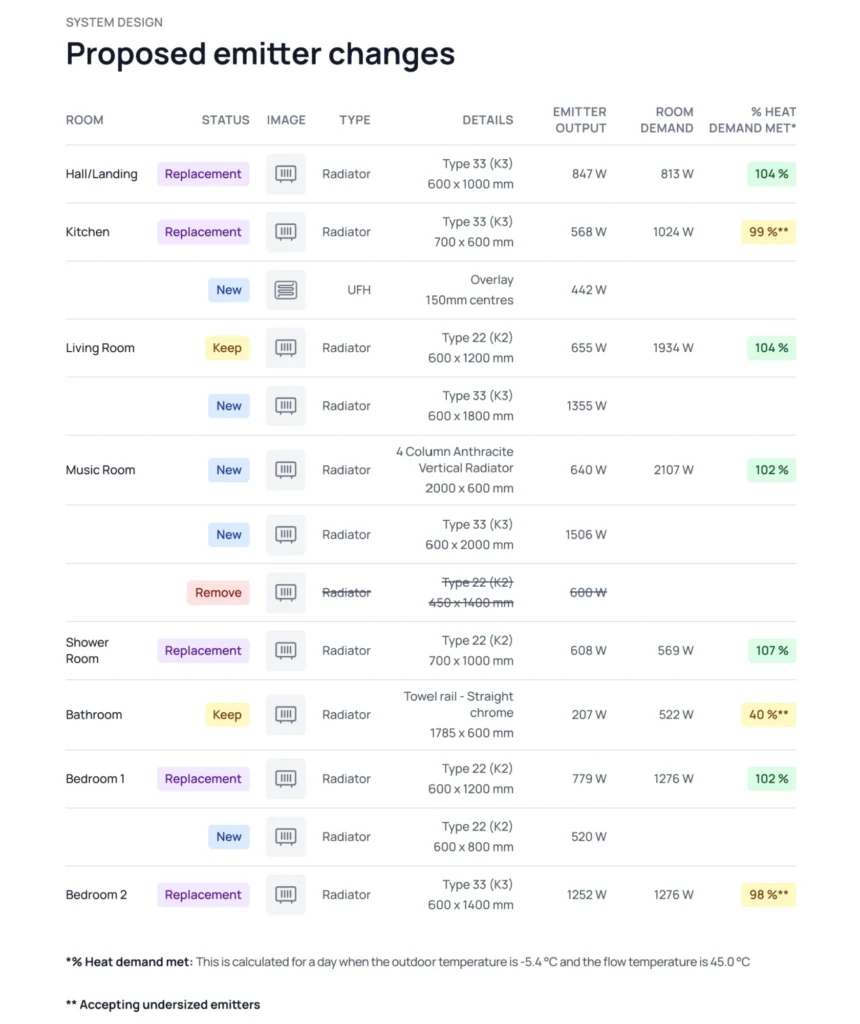Click the Bathroom 40 % heat demand badge
Screen dimensions: 860x1024
(769, 715)
